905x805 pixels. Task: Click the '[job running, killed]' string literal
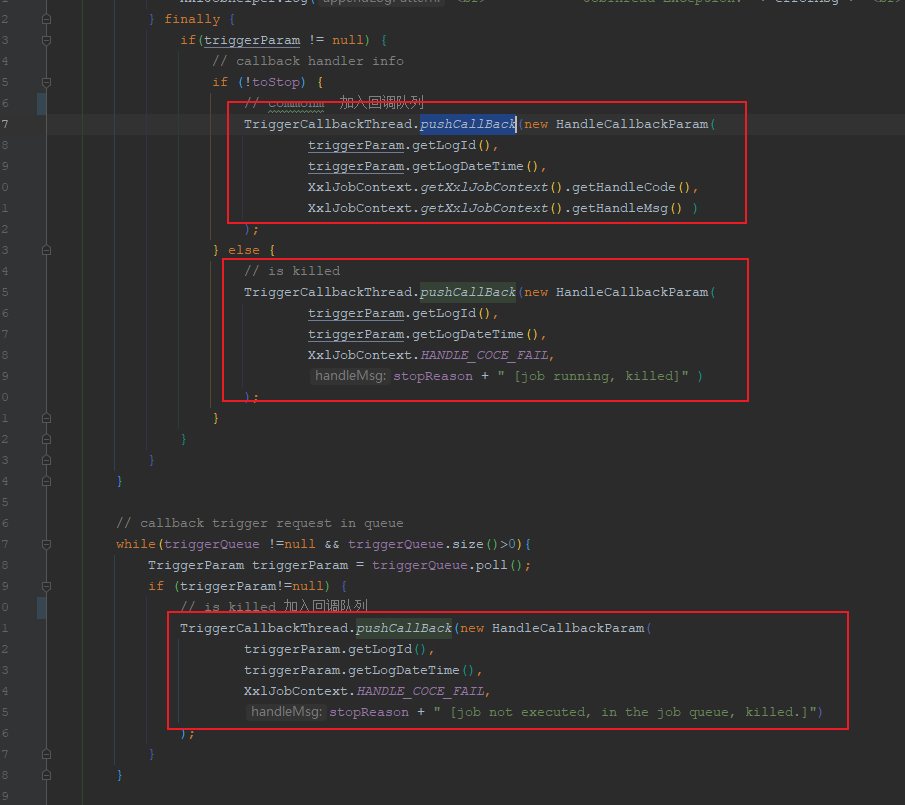pyautogui.click(x=593, y=376)
